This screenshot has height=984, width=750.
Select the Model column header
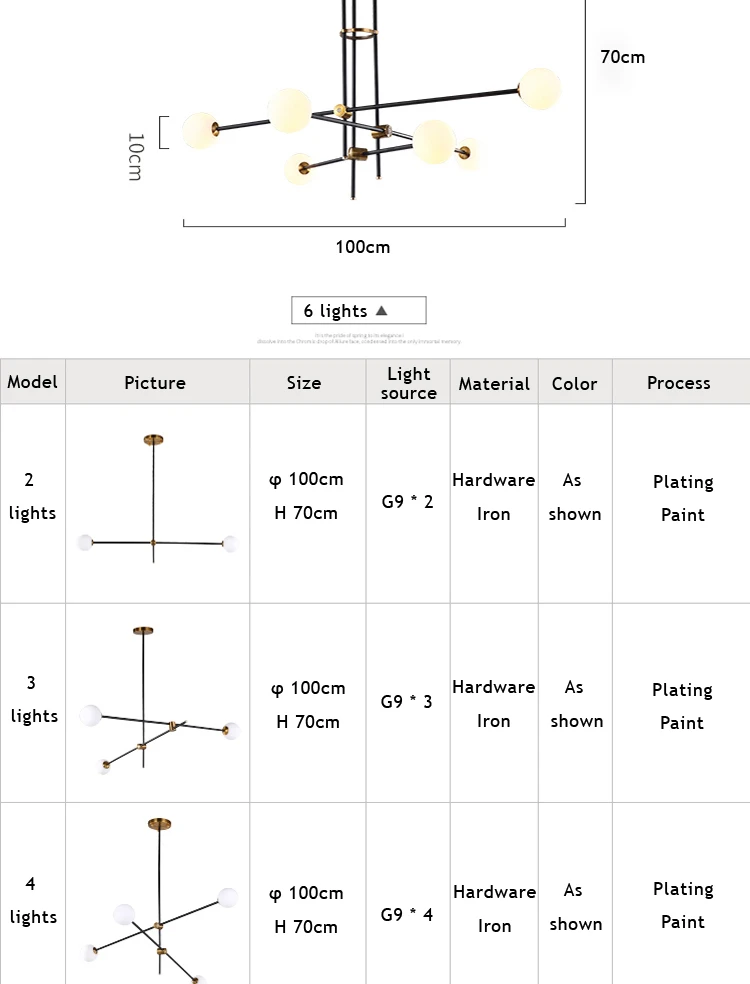tap(33, 382)
